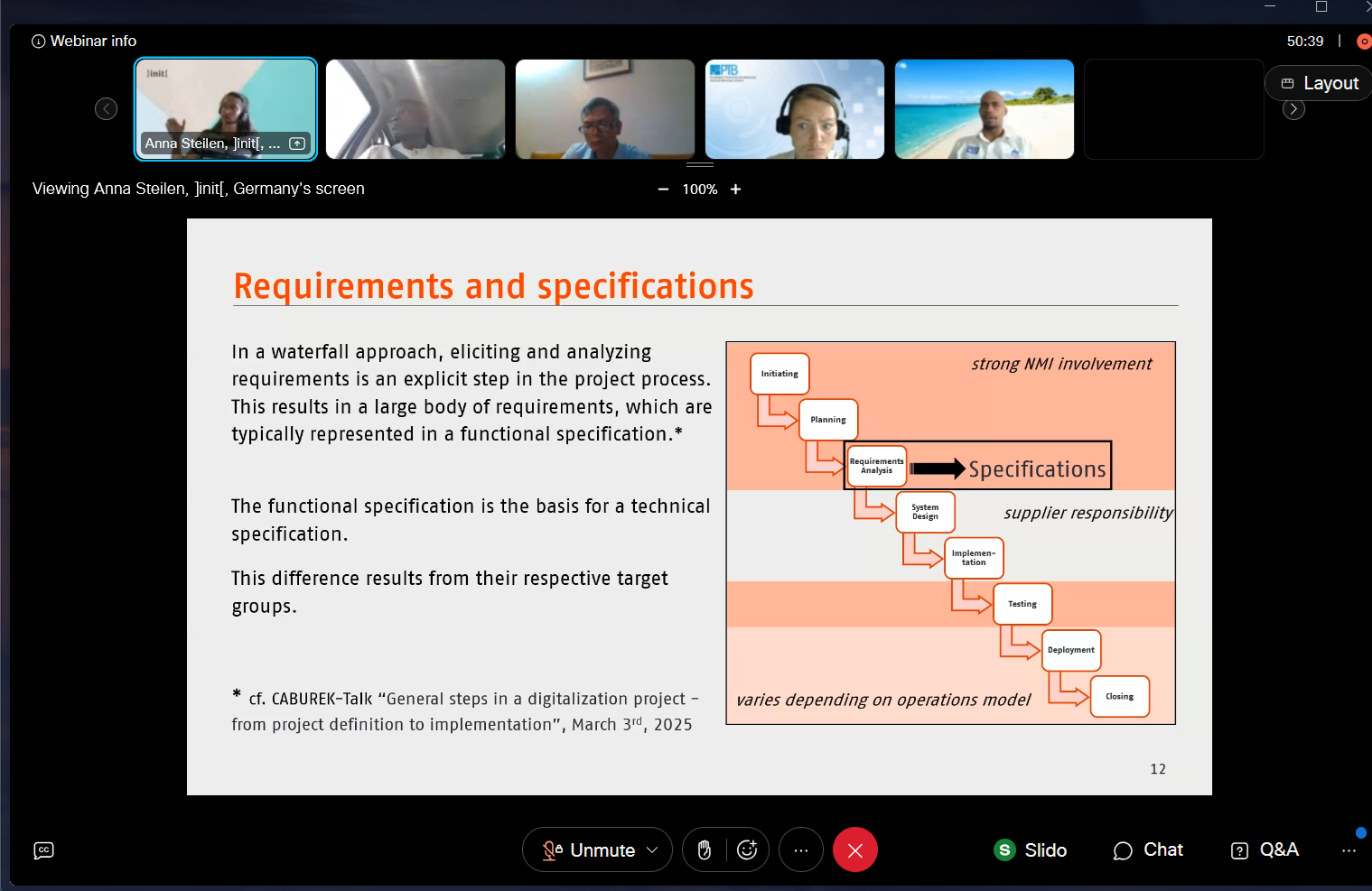Leave the webinar with red X button

(854, 850)
